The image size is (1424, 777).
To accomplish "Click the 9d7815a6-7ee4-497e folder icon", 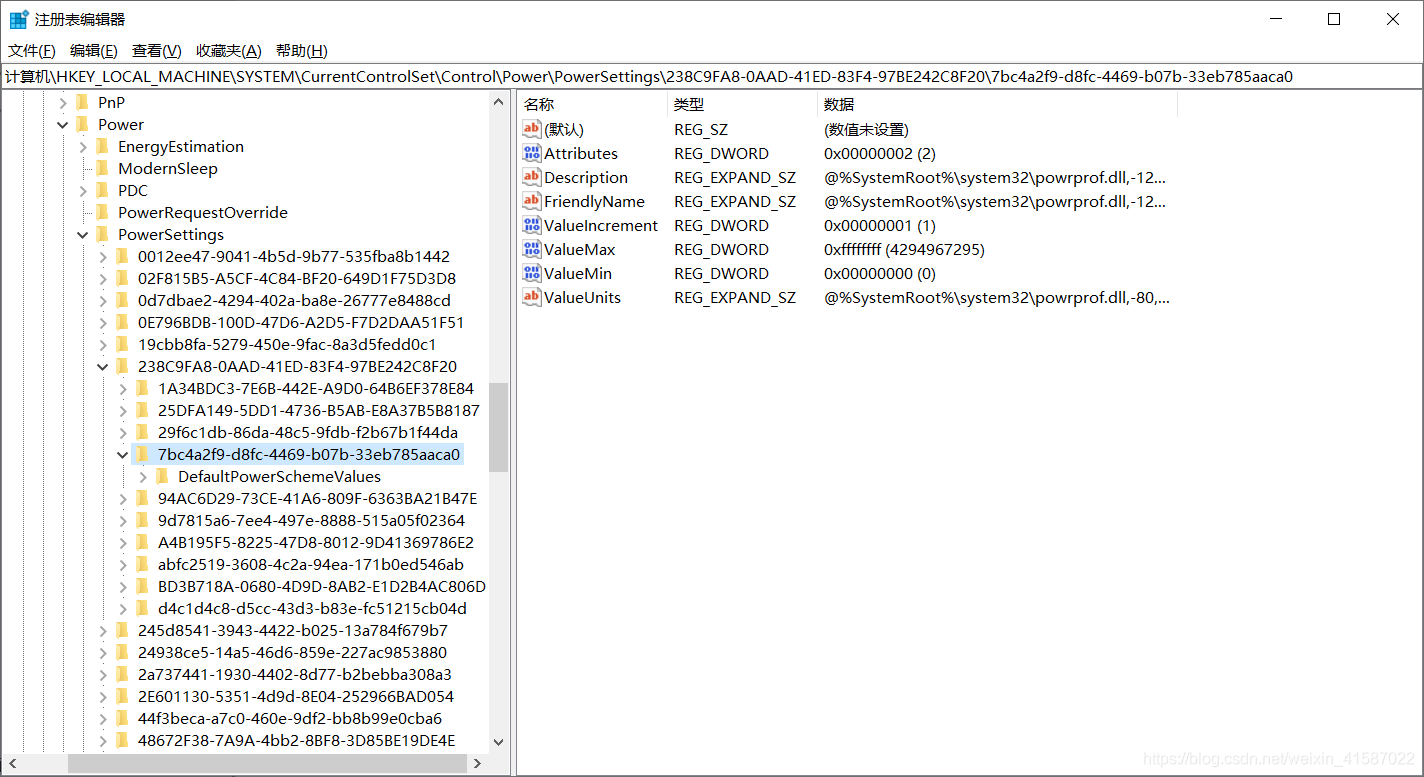I will [143, 520].
